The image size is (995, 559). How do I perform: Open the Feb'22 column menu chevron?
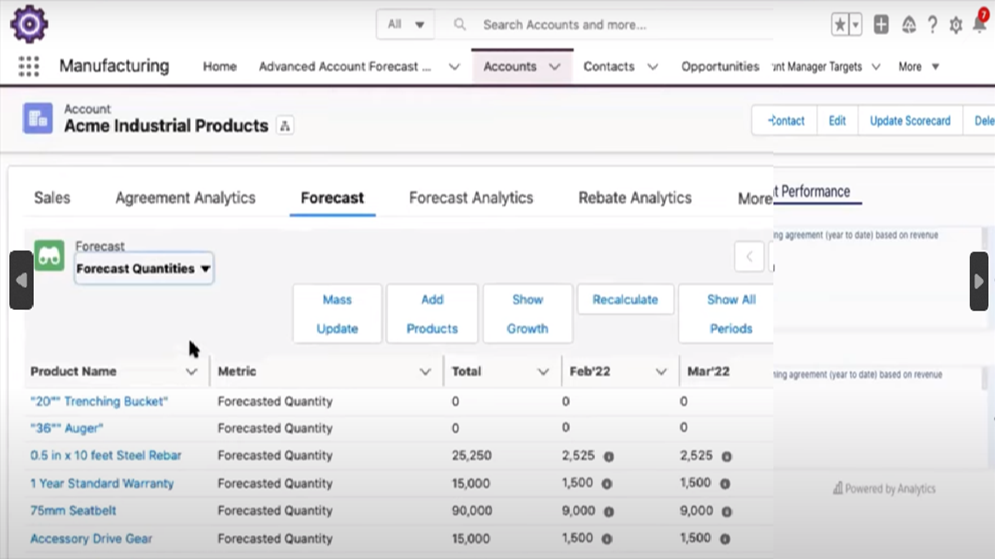click(x=661, y=372)
